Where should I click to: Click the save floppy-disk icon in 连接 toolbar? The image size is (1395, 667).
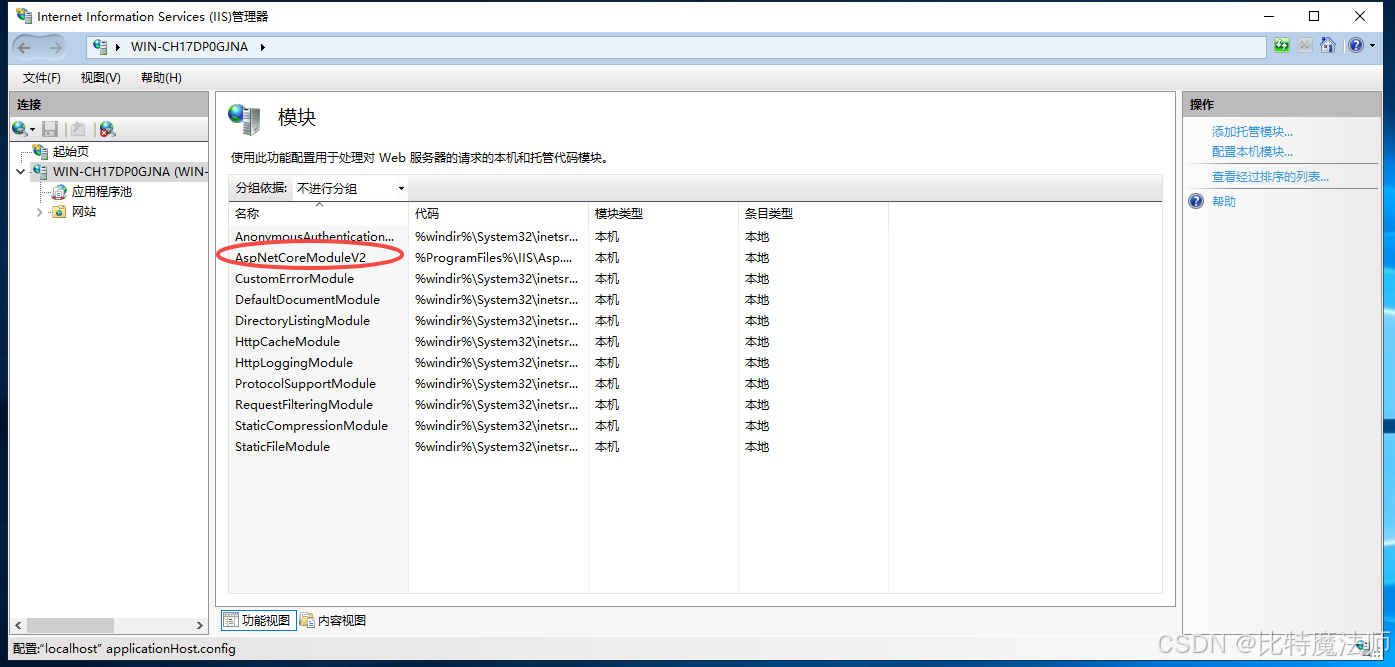[x=50, y=129]
